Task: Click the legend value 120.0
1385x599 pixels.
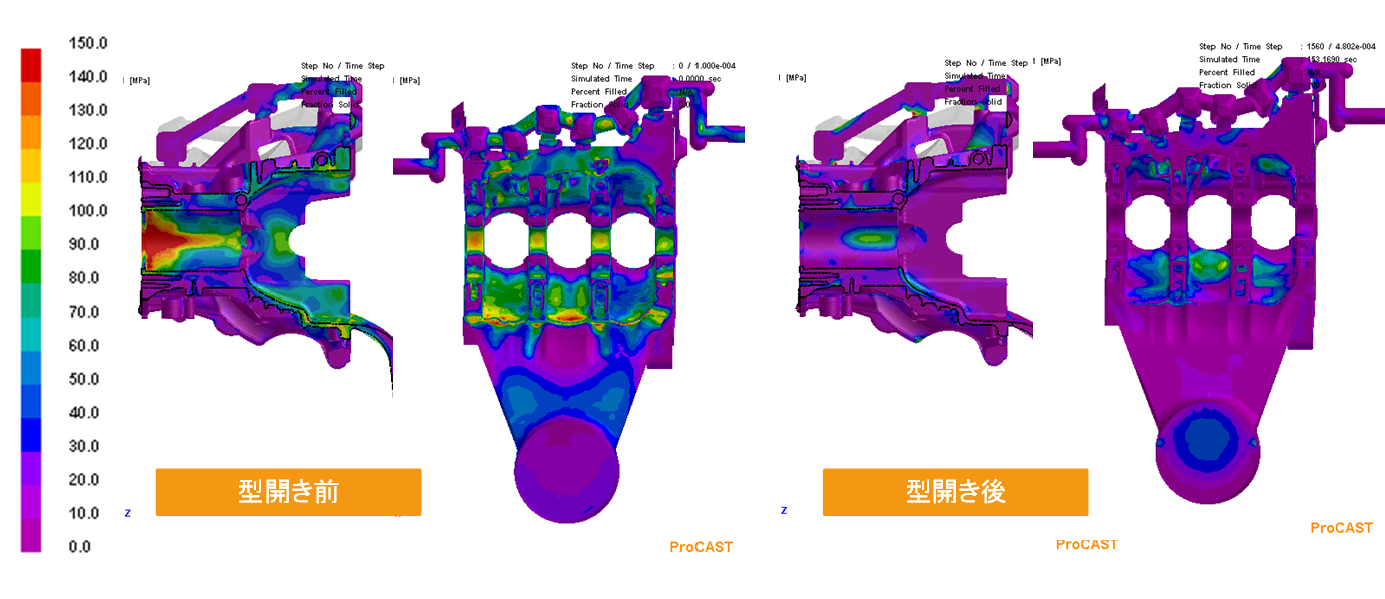Action: [x=88, y=144]
